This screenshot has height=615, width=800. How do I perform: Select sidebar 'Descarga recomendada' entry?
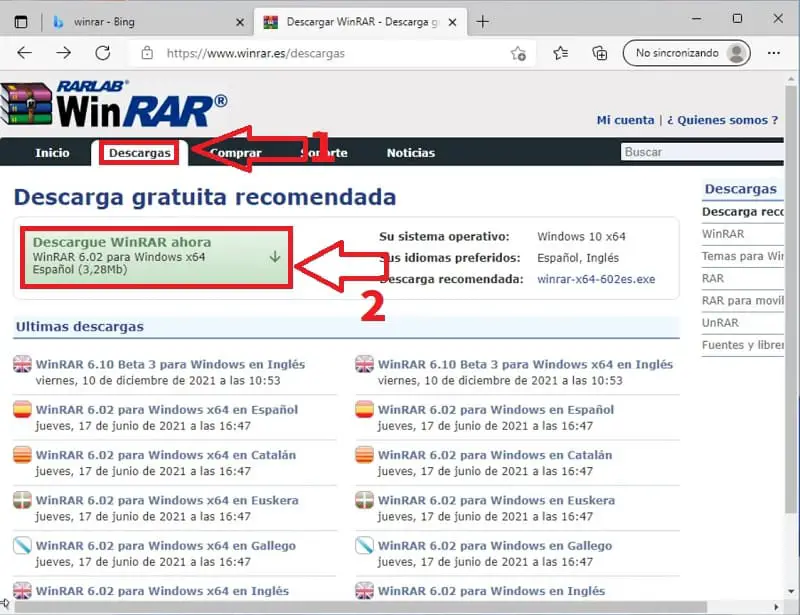[742, 212]
